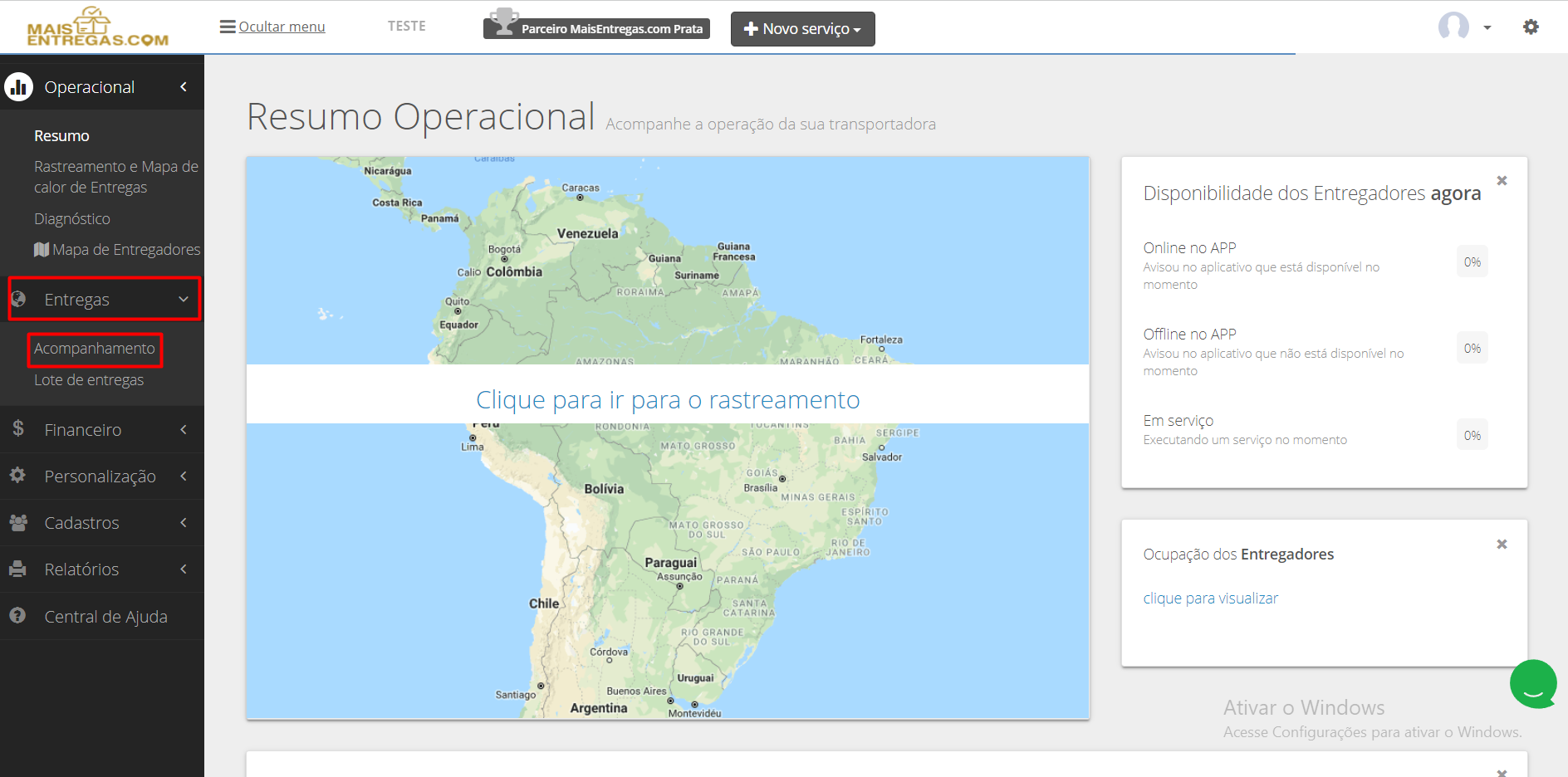Click 'Clique para ir para o rastreamento'
The width and height of the screenshot is (1568, 777).
pos(668,400)
